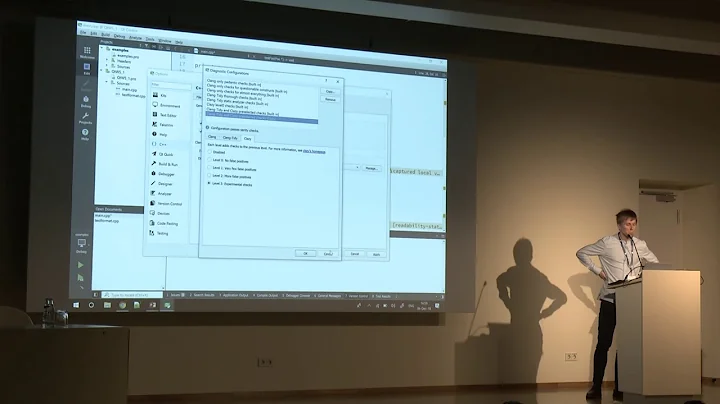Viewport: 720px width, 404px height.
Task: Click the Options filter input field
Action: [171, 84]
